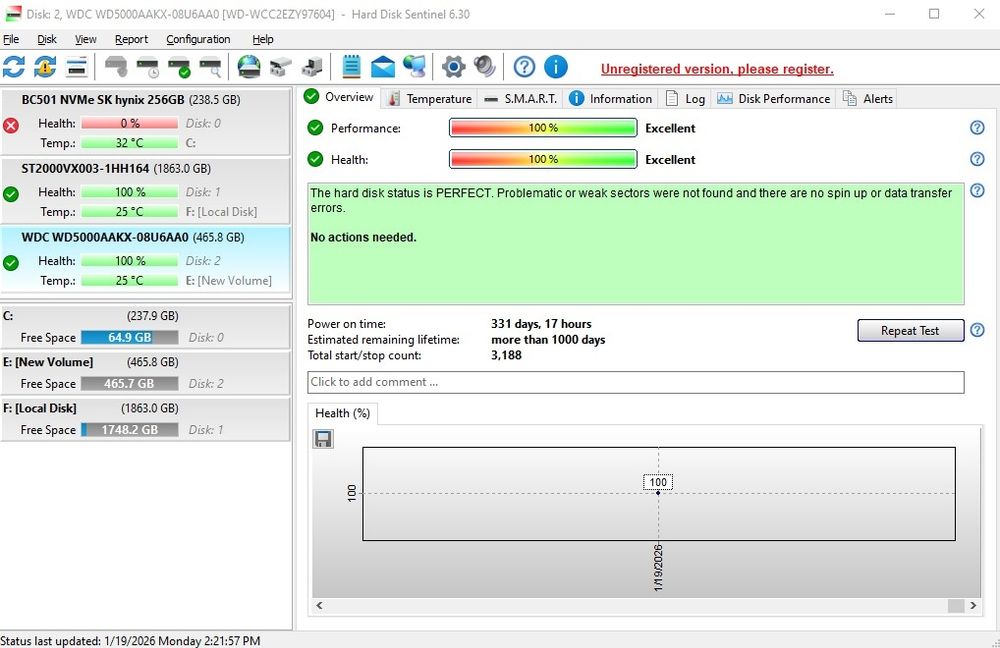Click the speaker sound toolbar icon
1000x648 pixels.
tap(485, 66)
